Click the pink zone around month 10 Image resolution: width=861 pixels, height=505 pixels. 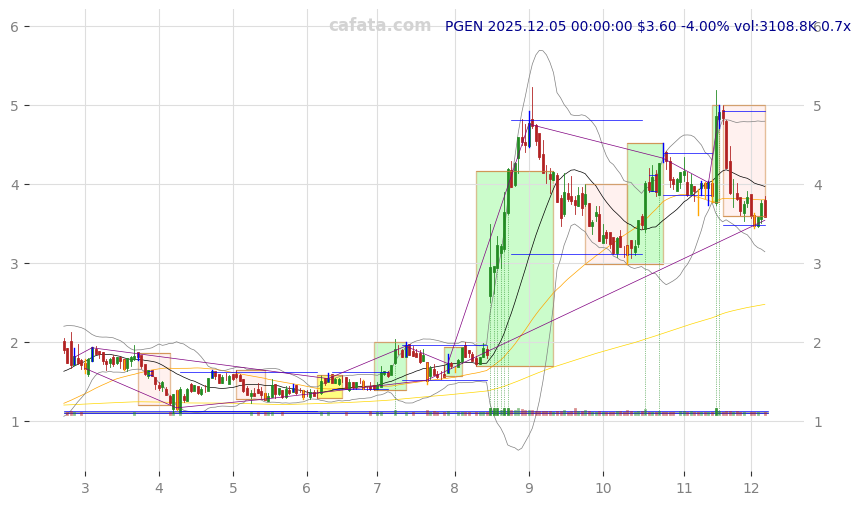606,224
